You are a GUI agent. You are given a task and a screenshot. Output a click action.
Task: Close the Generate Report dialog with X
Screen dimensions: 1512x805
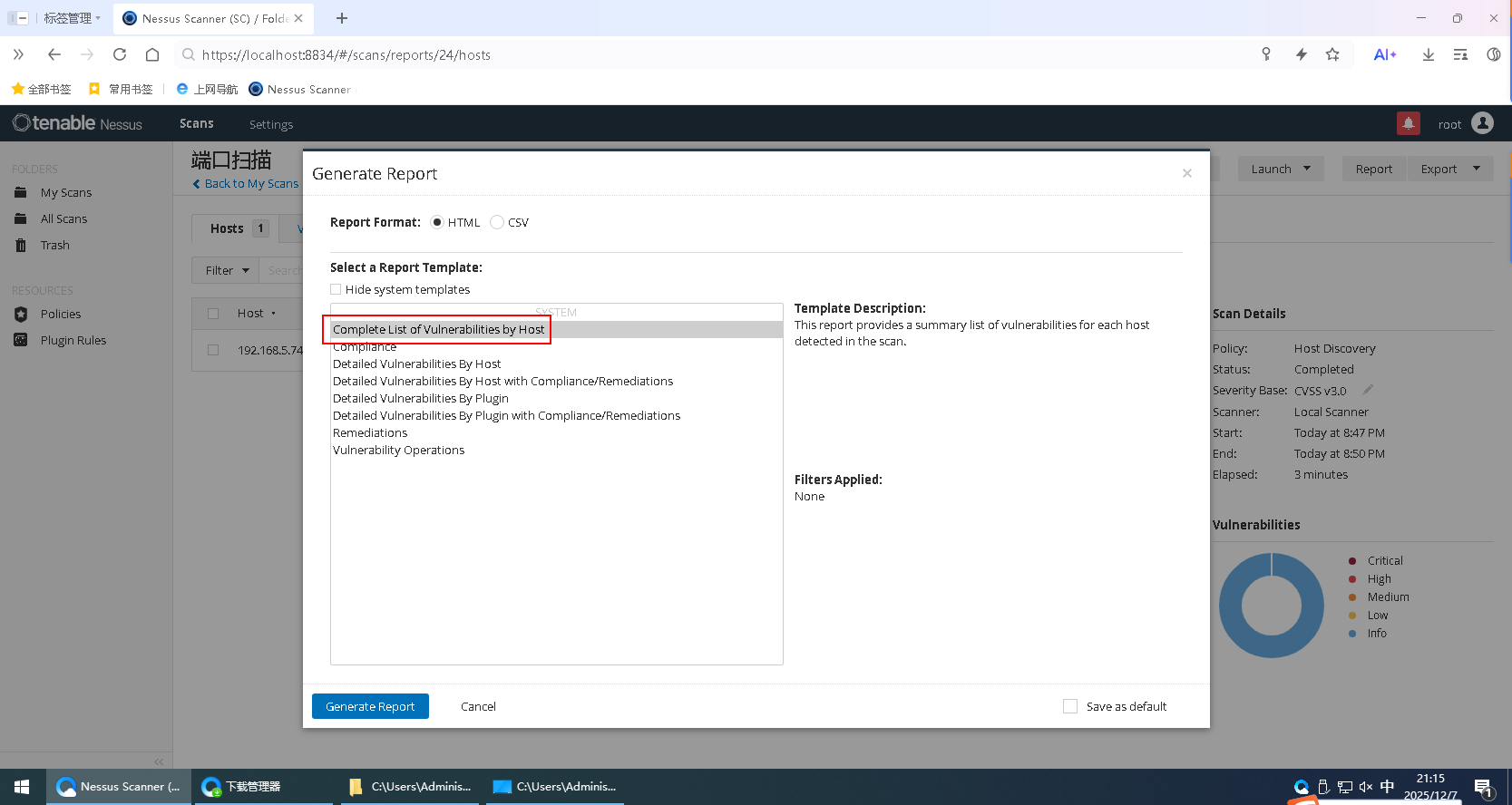click(1186, 173)
